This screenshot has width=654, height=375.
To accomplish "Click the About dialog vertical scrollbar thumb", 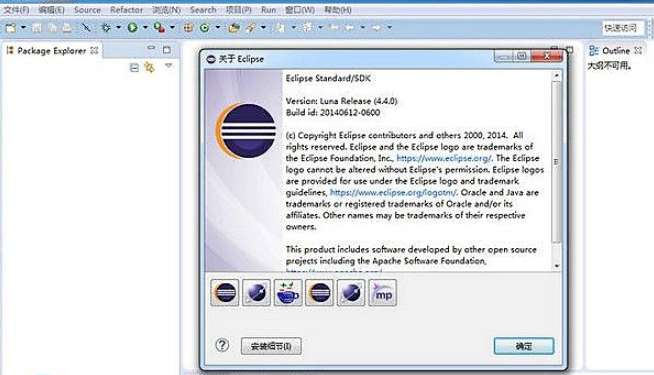I will 556,162.
